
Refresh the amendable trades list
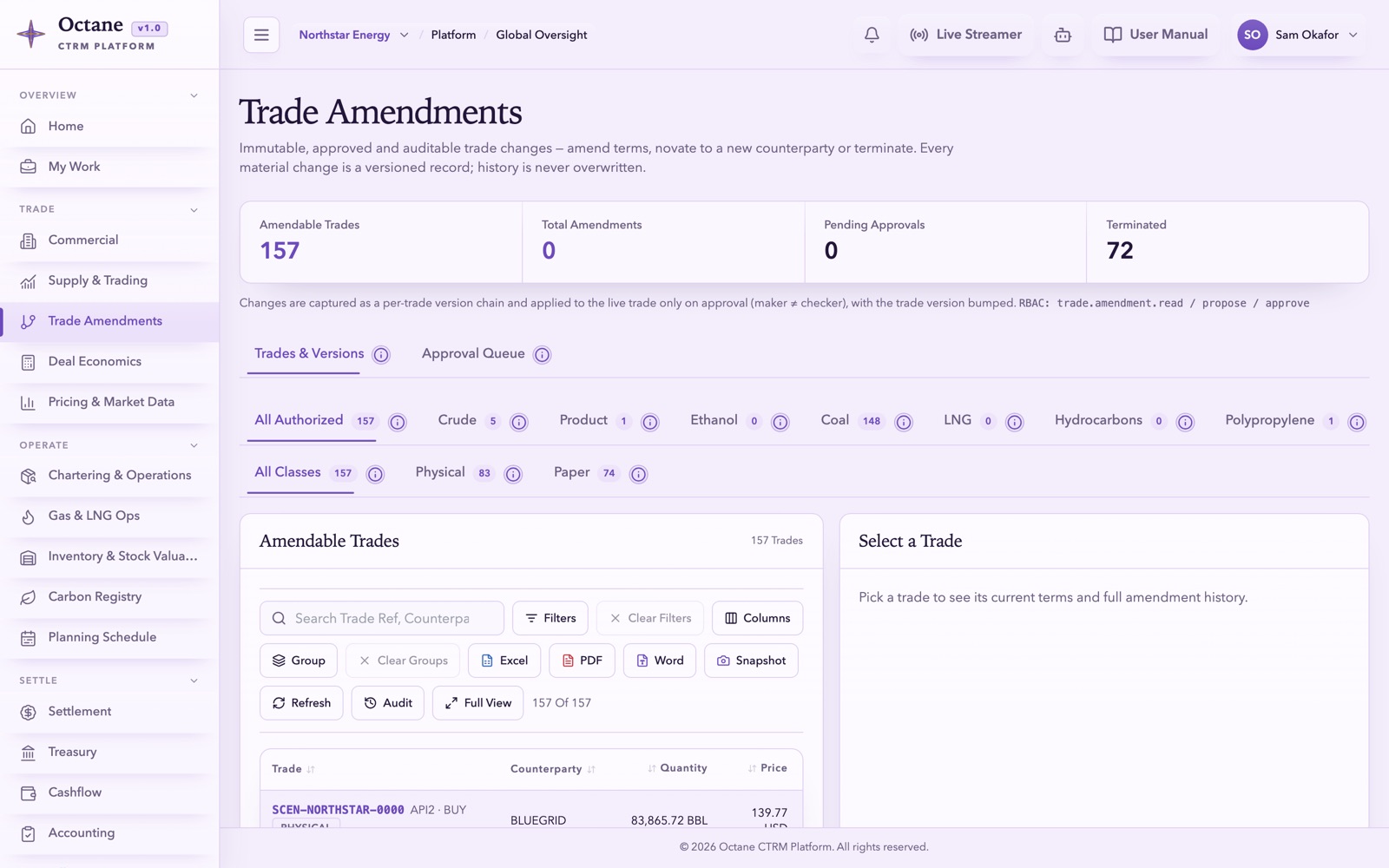pyautogui.click(x=301, y=703)
